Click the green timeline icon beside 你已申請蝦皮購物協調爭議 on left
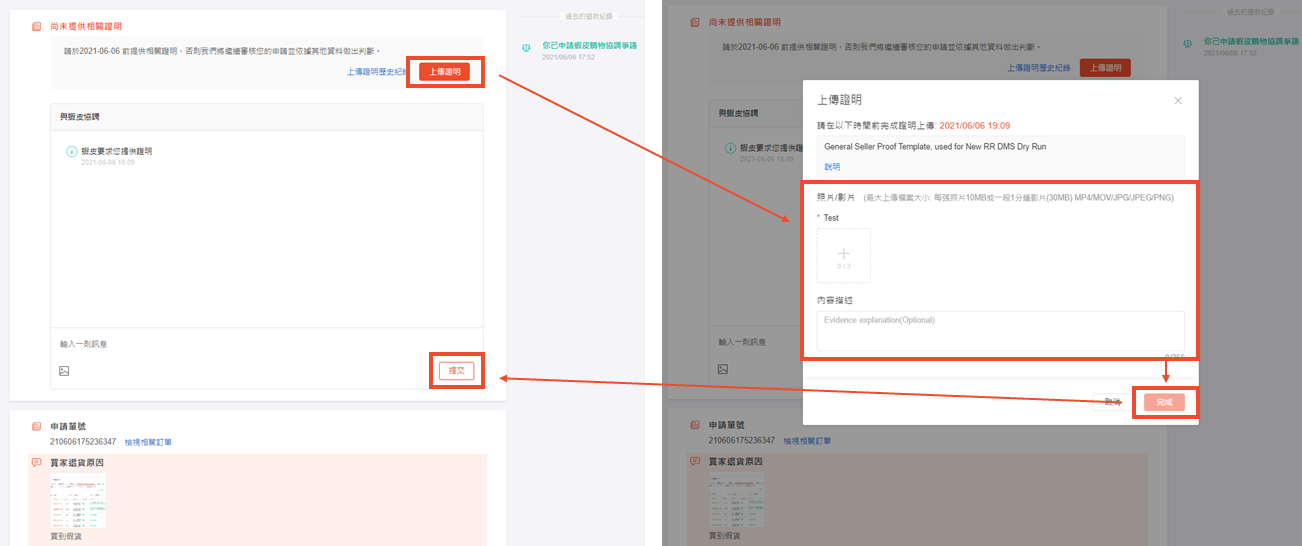The height and width of the screenshot is (546, 1302). [x=526, y=47]
